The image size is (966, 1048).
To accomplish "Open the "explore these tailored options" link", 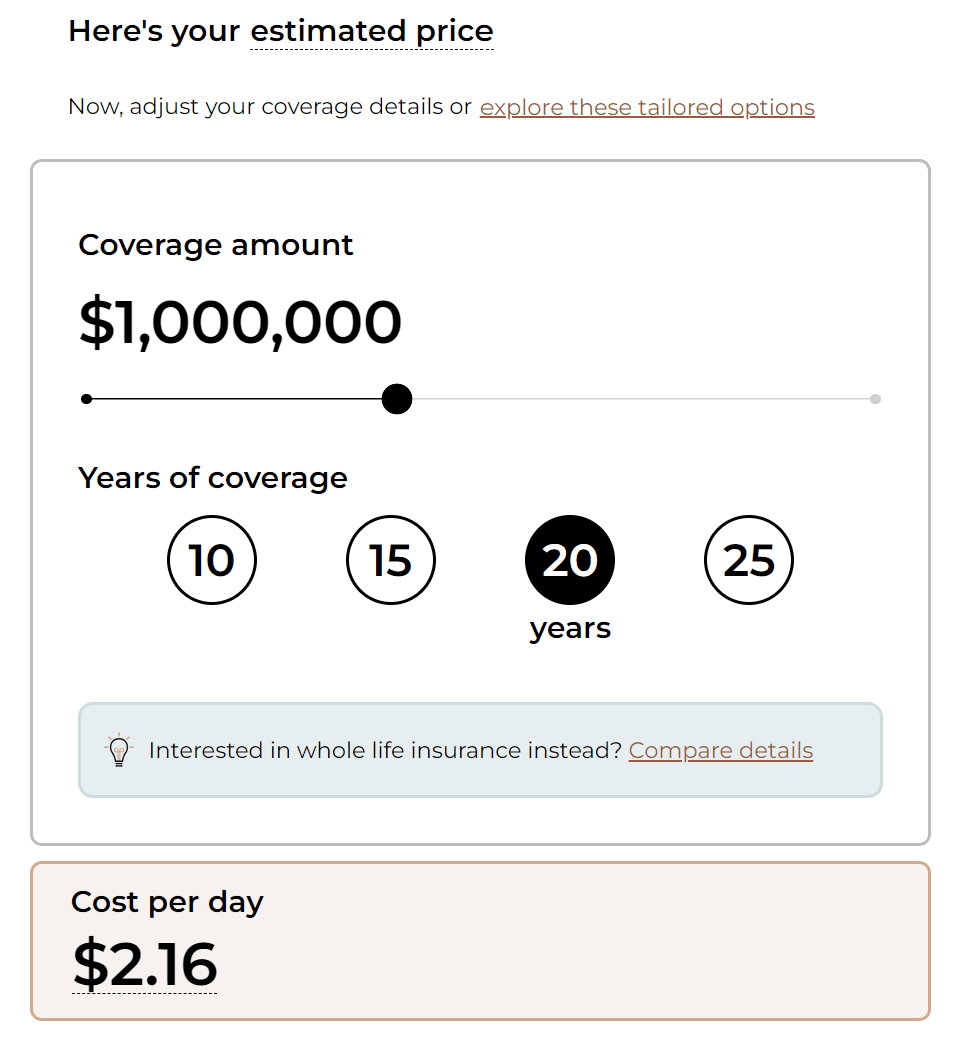I will 647,107.
